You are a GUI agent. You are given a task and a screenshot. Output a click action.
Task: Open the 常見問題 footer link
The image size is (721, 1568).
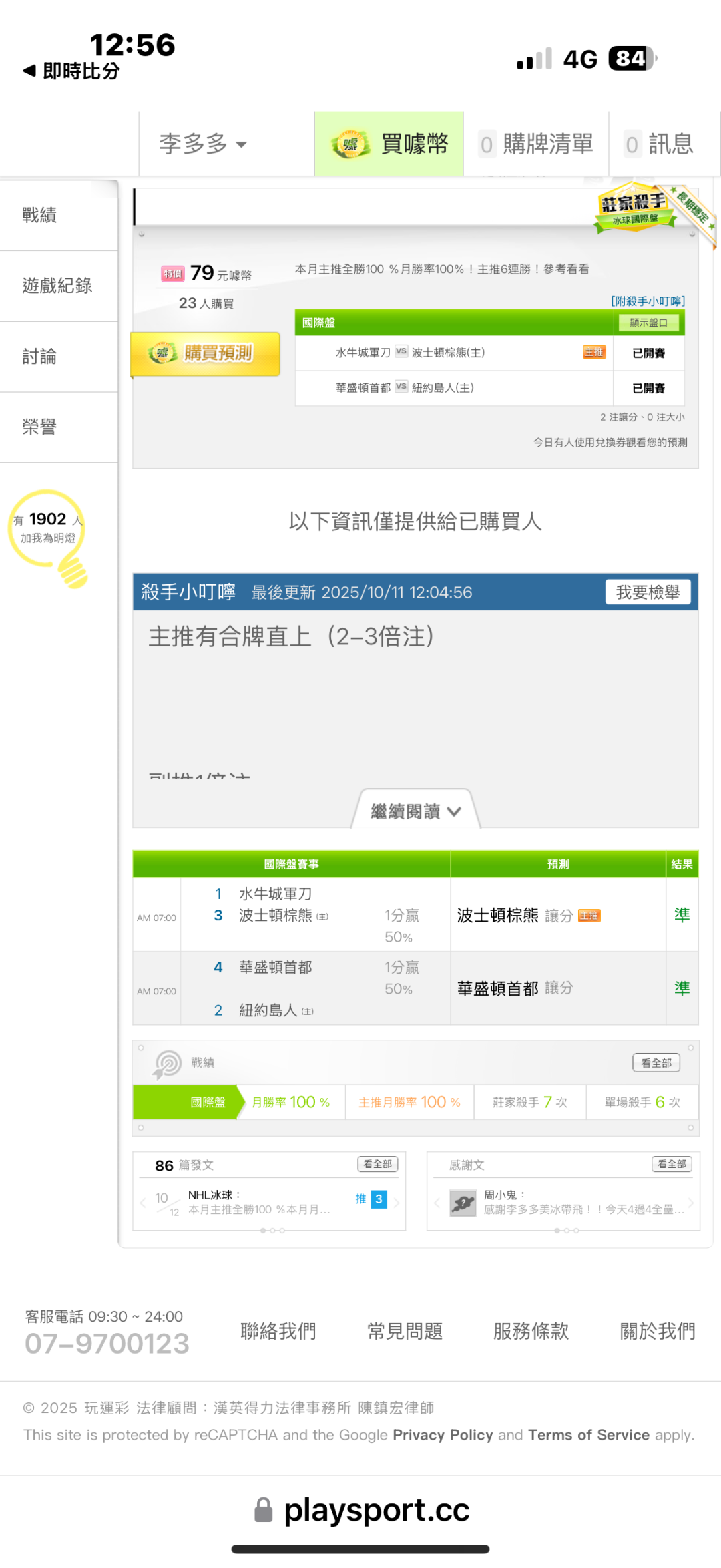405,1331
